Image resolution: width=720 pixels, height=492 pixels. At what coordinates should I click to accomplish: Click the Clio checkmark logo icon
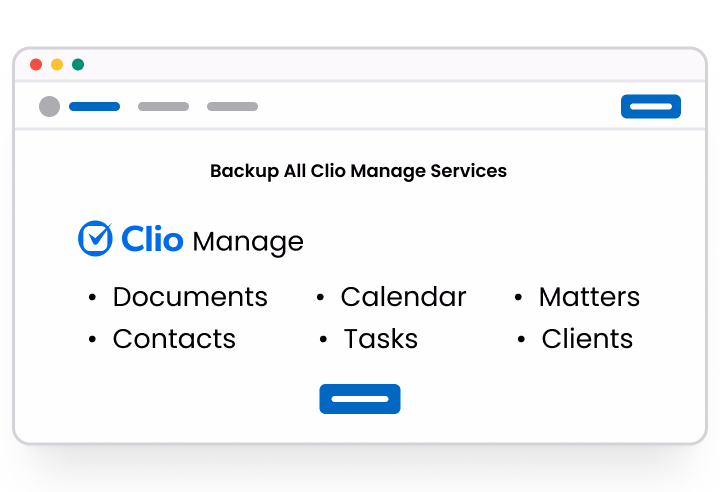(95, 239)
